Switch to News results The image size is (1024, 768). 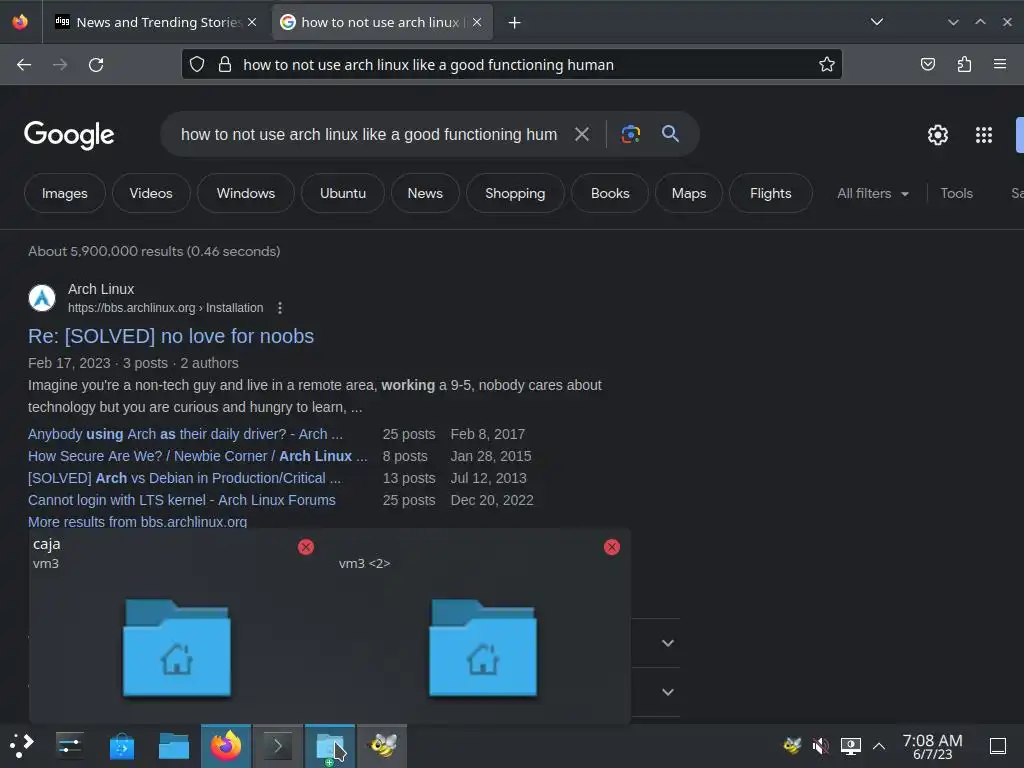425,193
